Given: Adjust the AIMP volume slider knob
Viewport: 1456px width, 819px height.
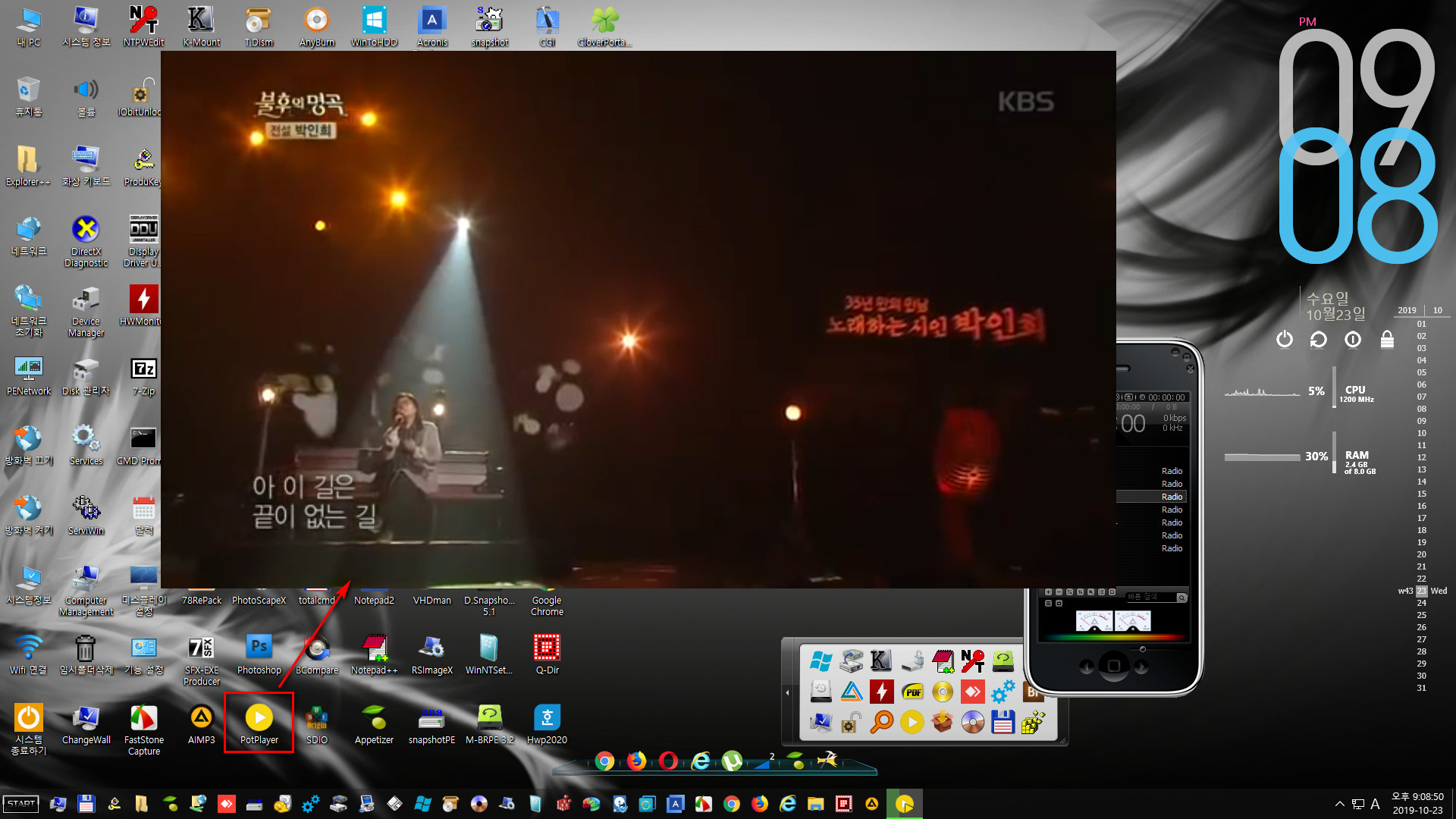Looking at the screenshot, I should pyautogui.click(x=1143, y=649).
